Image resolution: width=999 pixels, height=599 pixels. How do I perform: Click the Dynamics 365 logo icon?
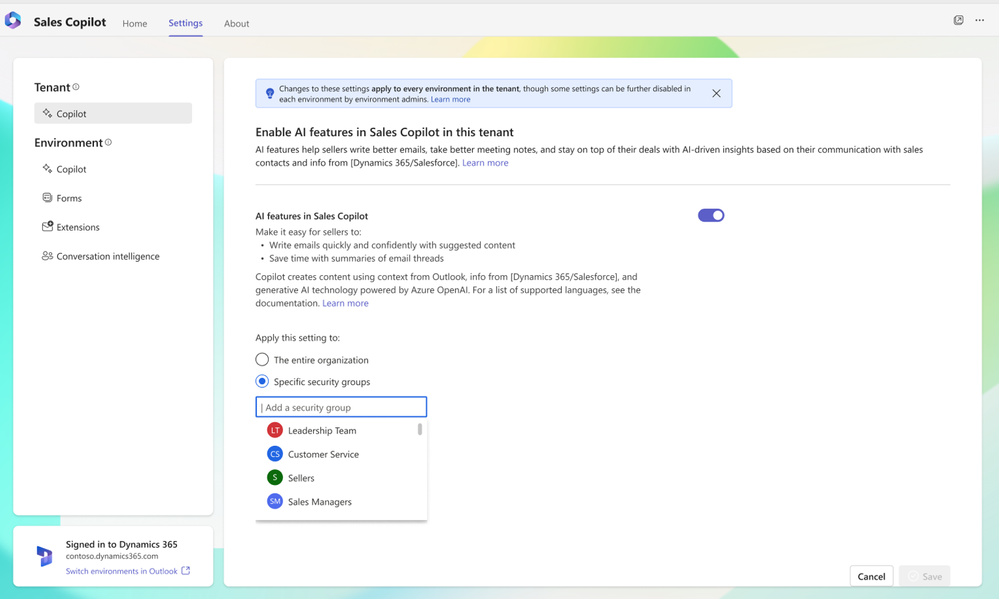pos(44,556)
